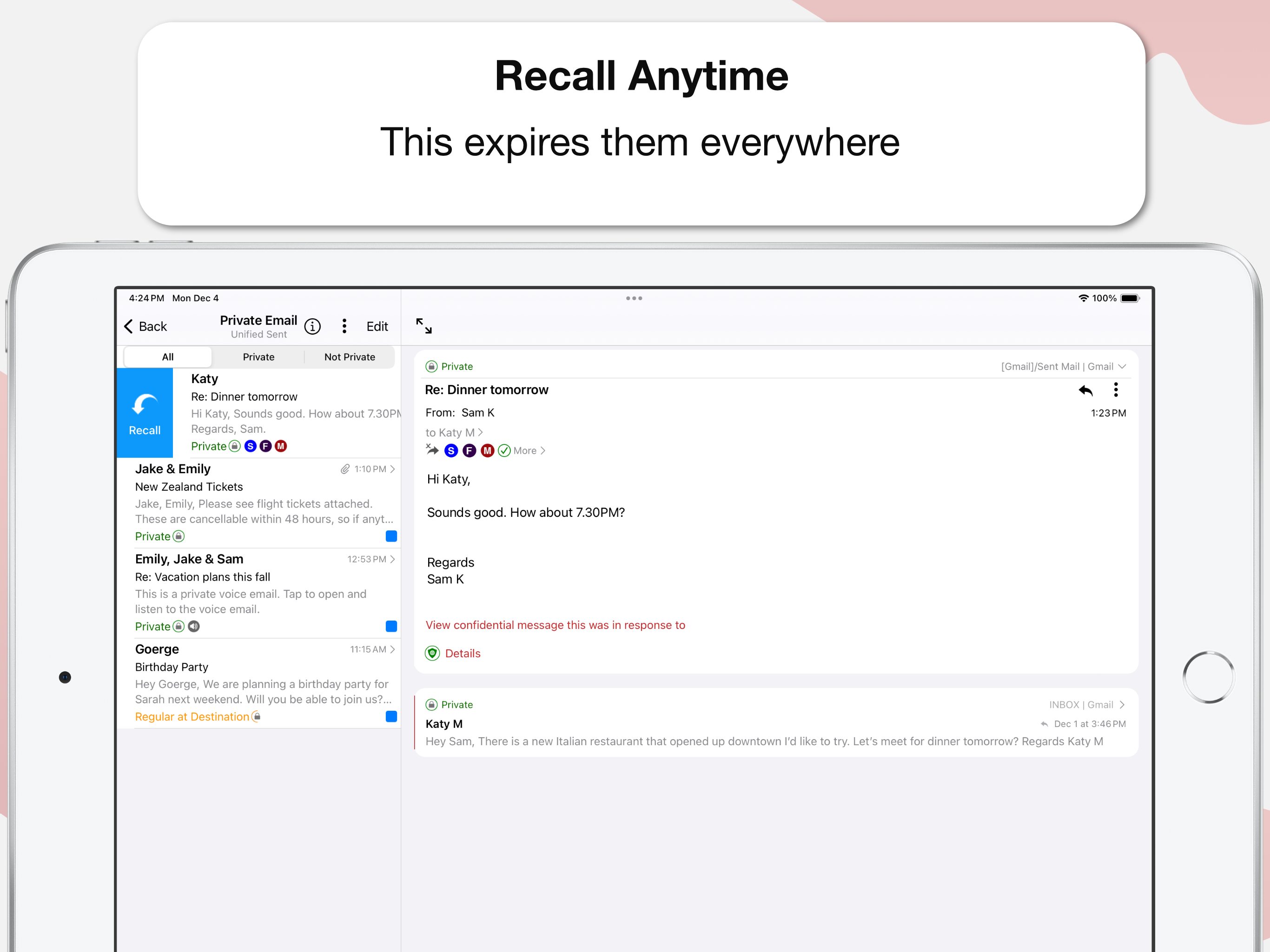The width and height of the screenshot is (1270, 952).
Task: Expand the message pane to full screen
Action: click(423, 325)
